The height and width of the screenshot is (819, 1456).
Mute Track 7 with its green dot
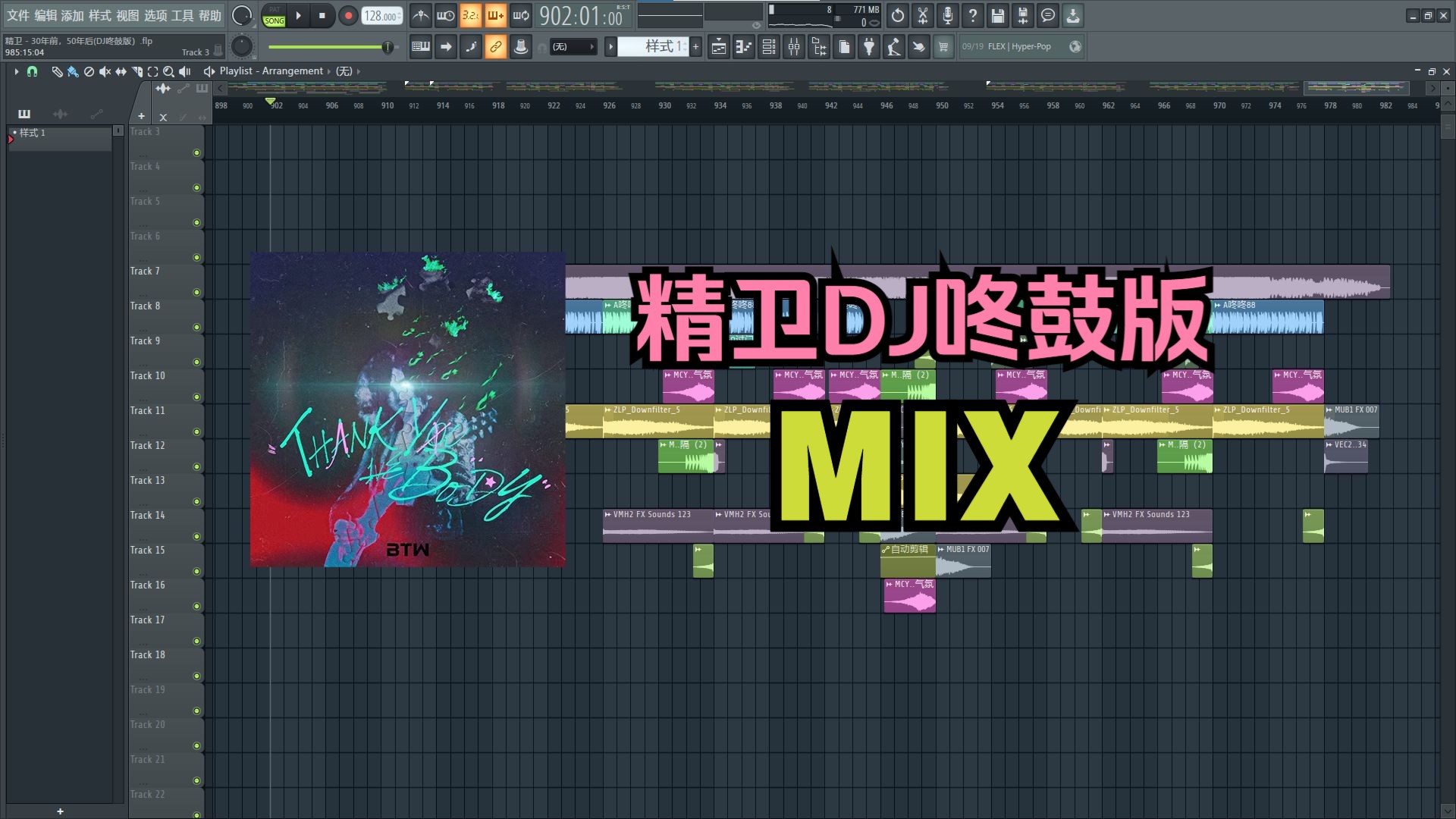196,293
